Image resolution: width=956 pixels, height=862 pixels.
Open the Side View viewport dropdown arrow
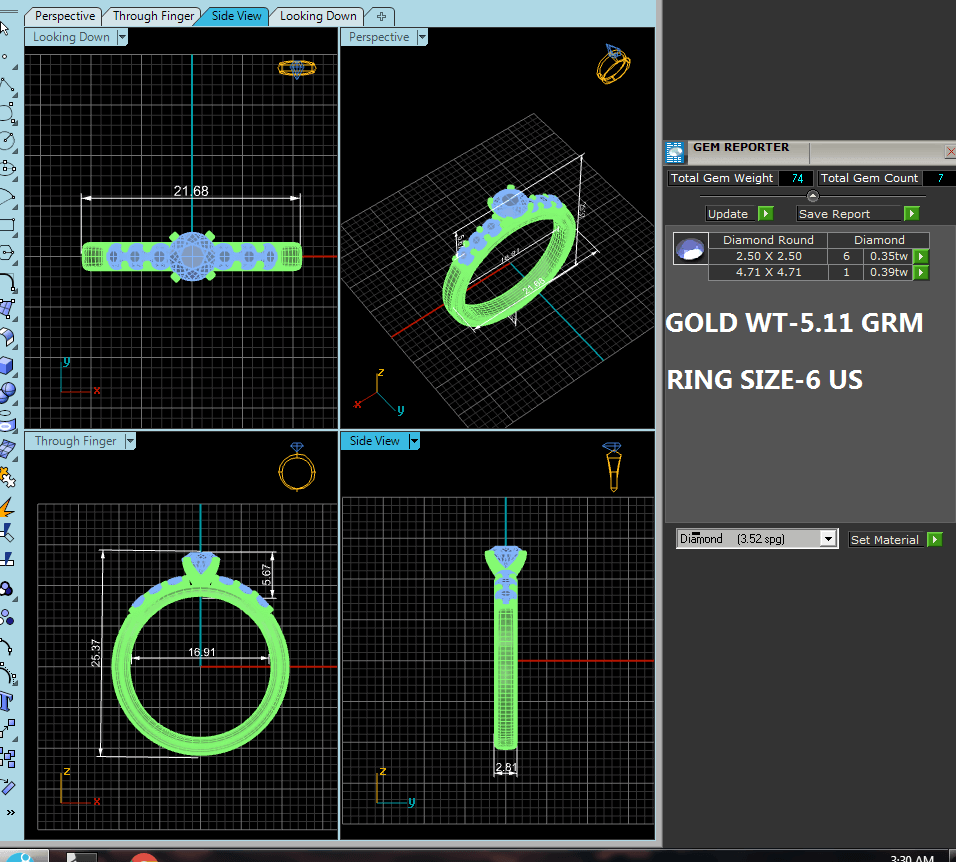(x=415, y=441)
